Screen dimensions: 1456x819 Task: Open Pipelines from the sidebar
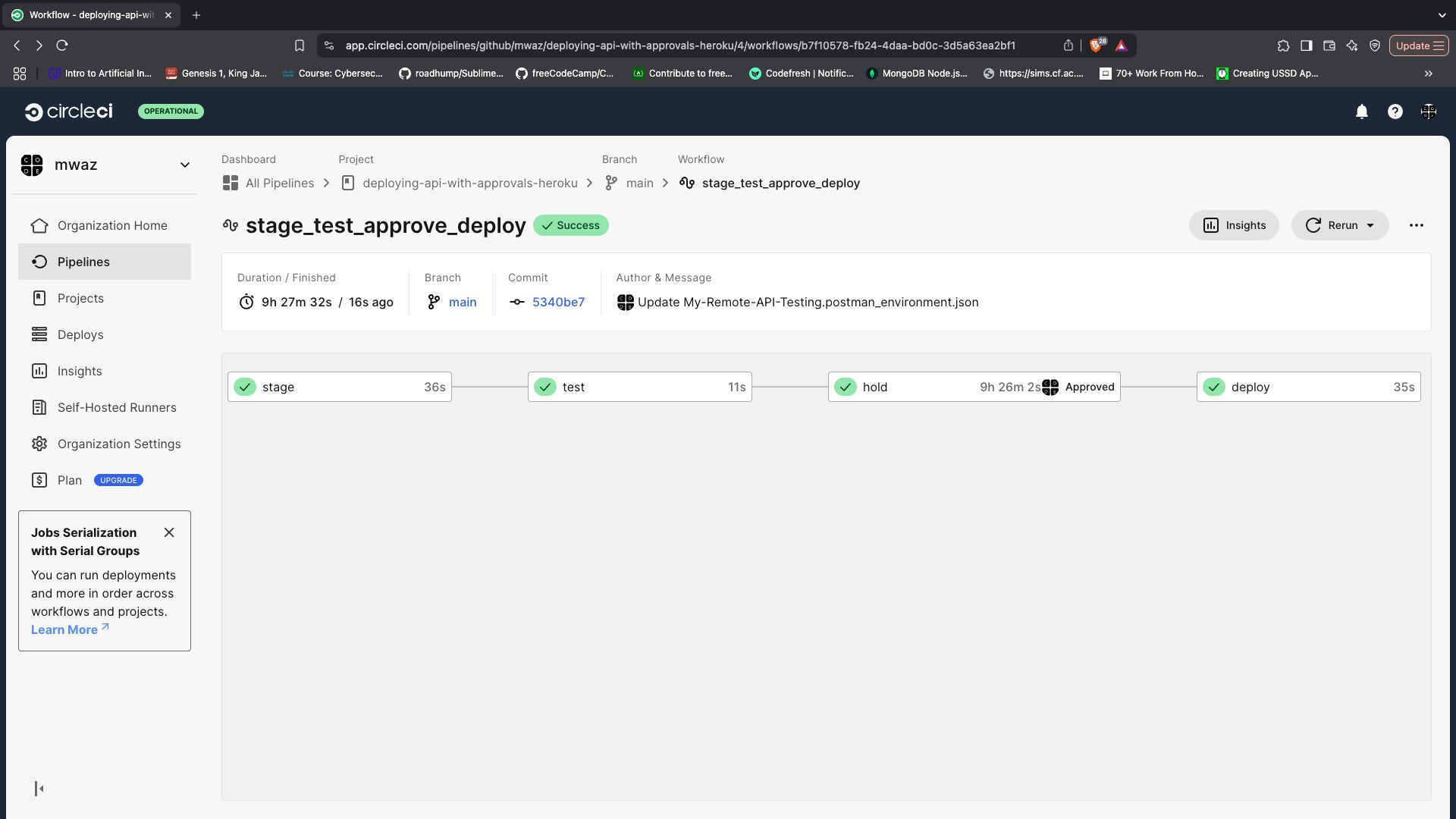coord(83,262)
